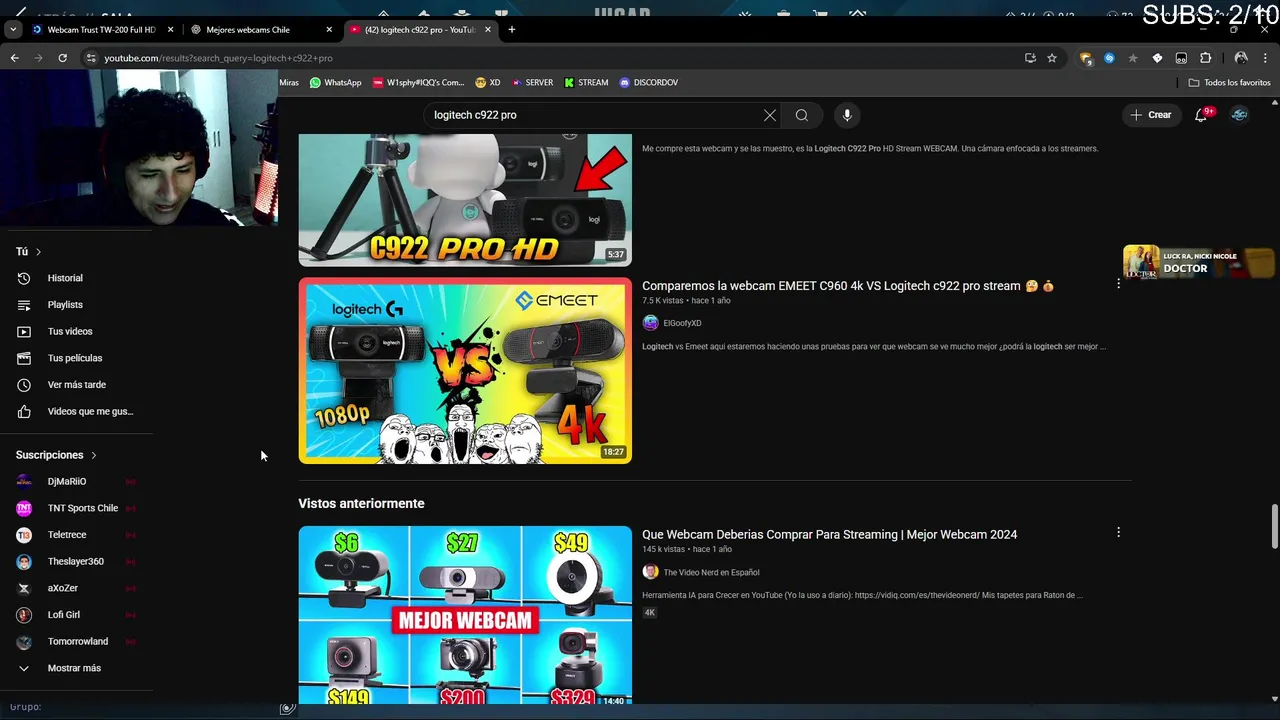This screenshot has width=1280, height=720.
Task: Open the EMEET C960 vs Logitech video title
Action: (847, 286)
